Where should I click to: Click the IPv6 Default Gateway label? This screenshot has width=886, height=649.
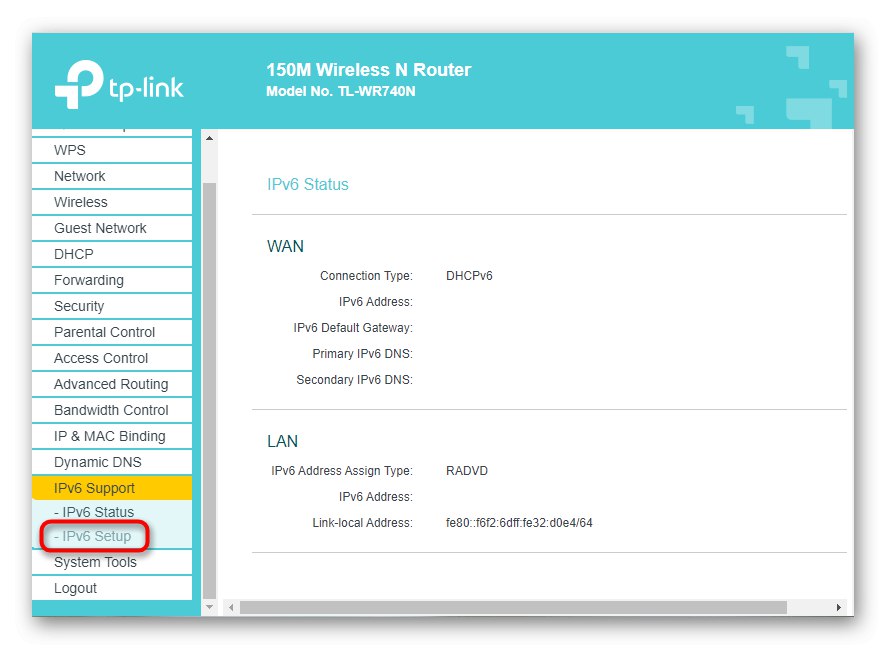(353, 328)
